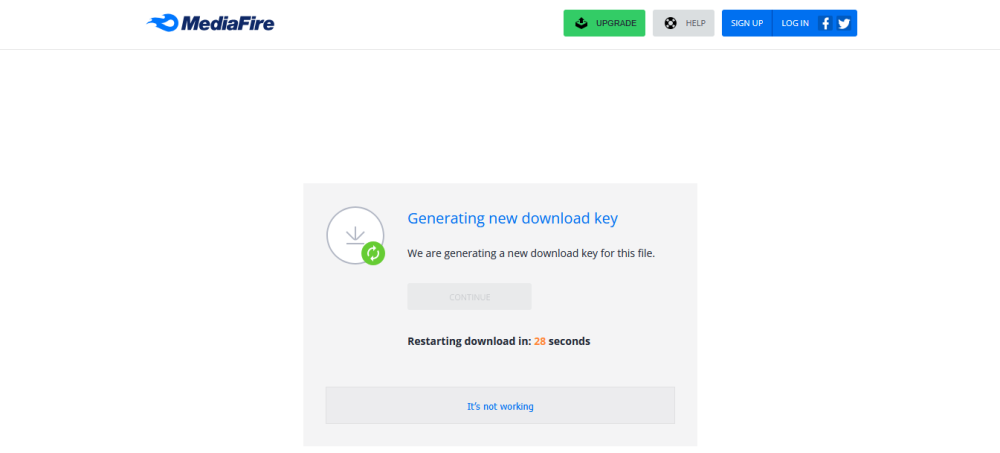Click the 'Restarting download in:' label
The height and width of the screenshot is (453, 1000).
pyautogui.click(x=468, y=341)
